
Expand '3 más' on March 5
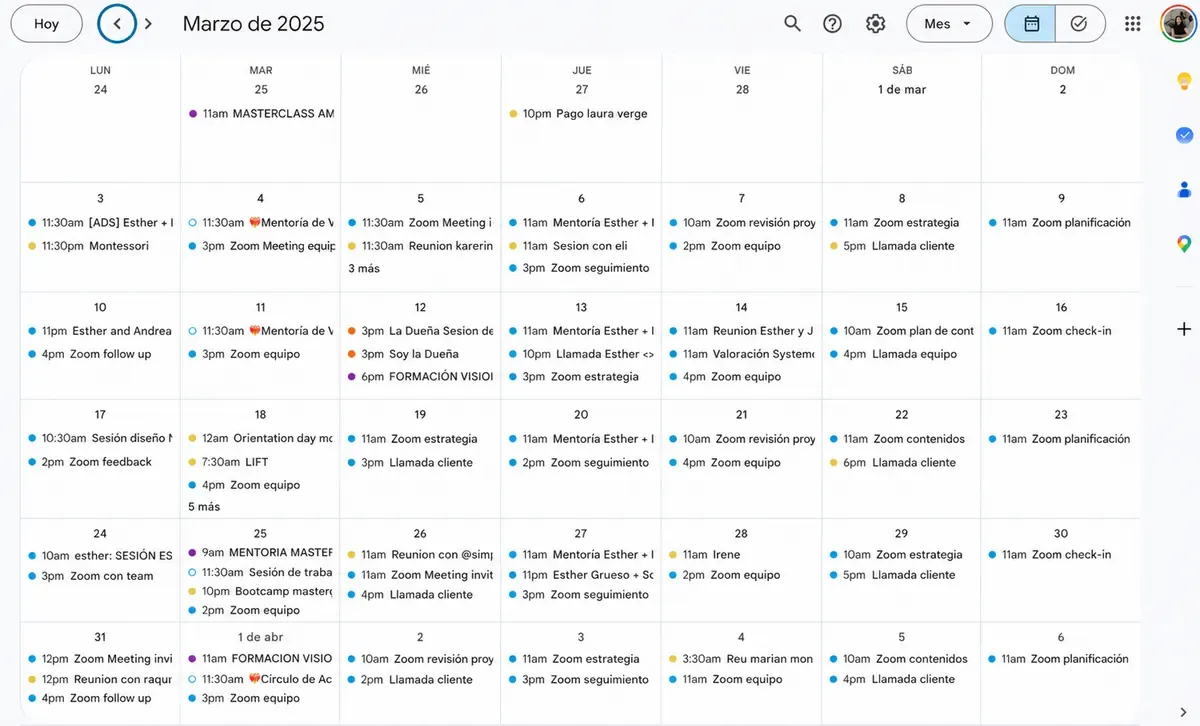pyautogui.click(x=364, y=268)
